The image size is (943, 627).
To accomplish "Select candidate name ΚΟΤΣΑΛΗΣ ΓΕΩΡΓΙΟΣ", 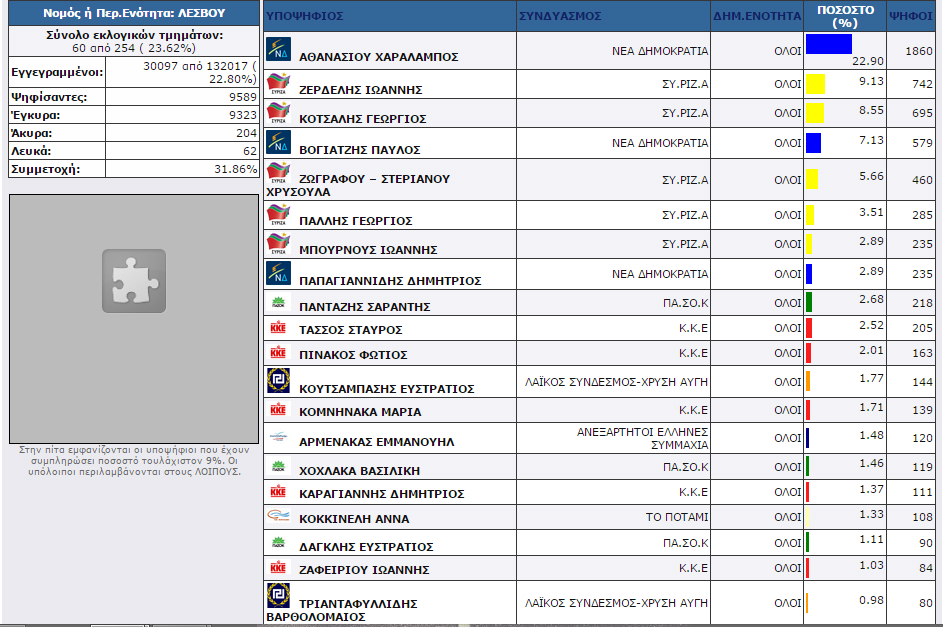I will tap(362, 119).
